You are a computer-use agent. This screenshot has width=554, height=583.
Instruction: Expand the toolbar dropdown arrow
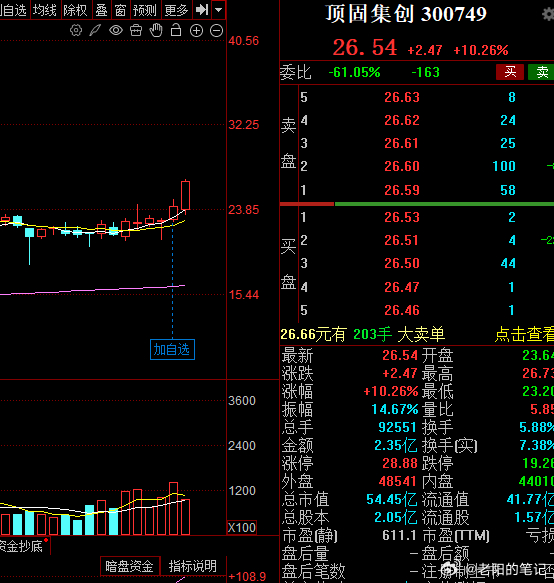(x=219, y=10)
